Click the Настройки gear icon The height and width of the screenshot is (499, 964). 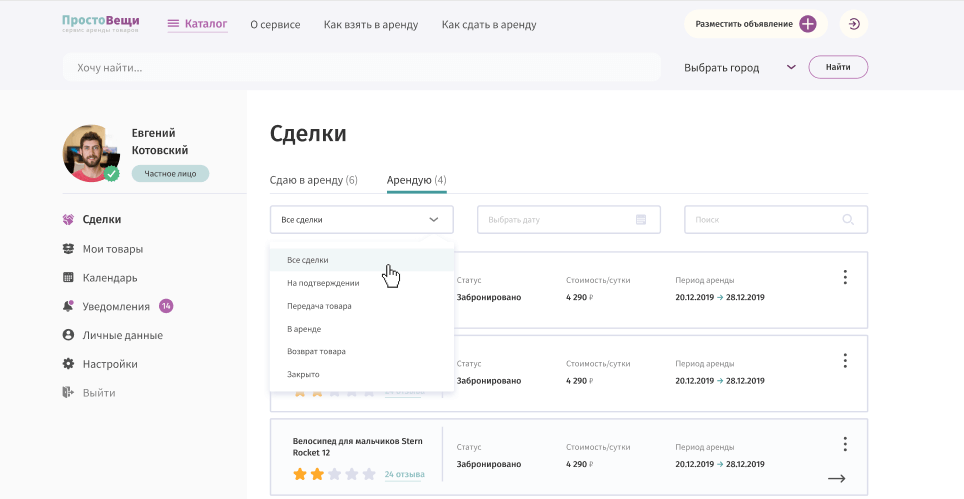point(68,364)
